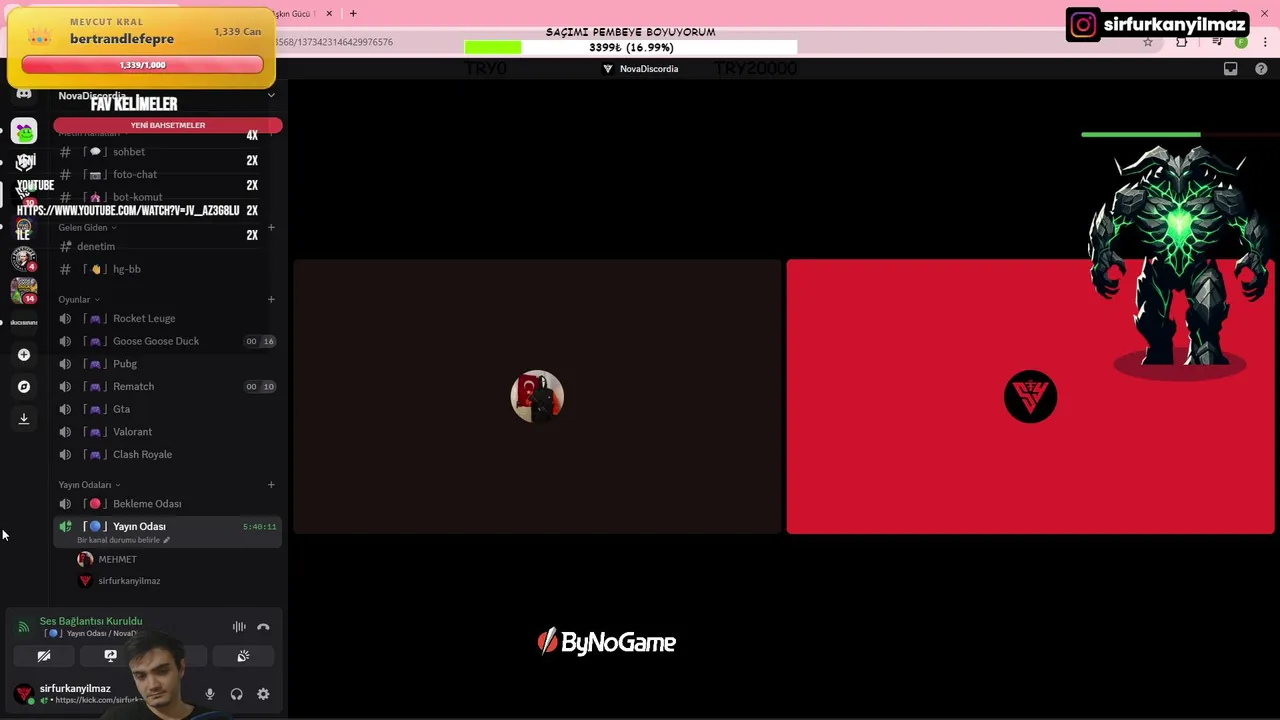Open the Discover servers compass icon

(x=24, y=386)
